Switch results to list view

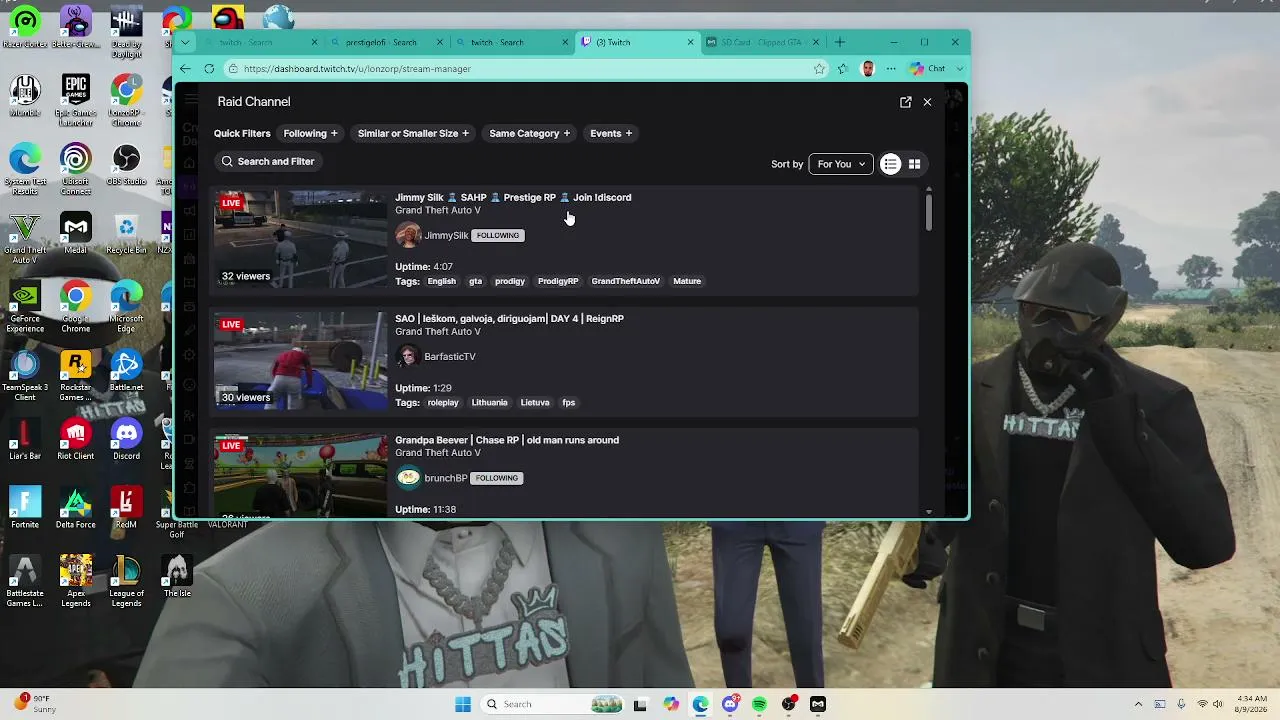click(x=890, y=164)
